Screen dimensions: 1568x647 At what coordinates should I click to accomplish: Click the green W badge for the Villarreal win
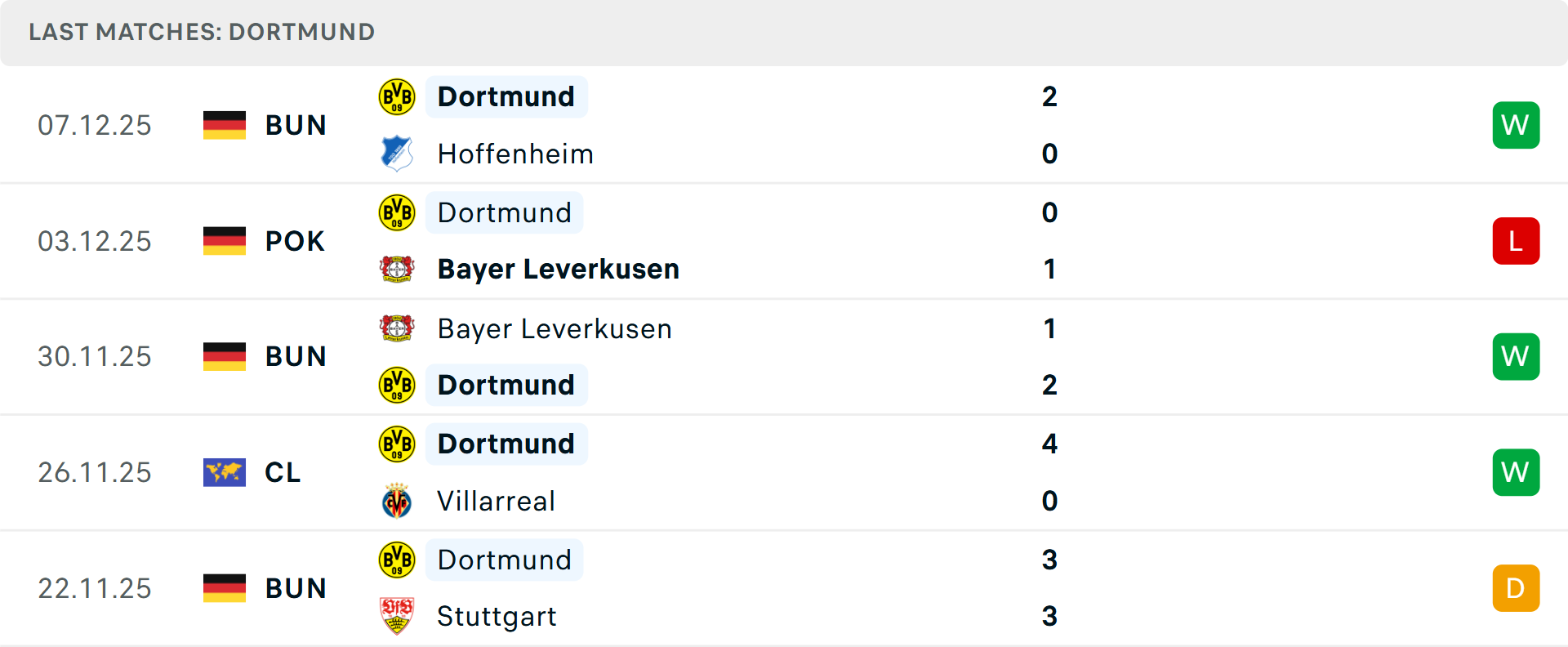tap(1516, 471)
